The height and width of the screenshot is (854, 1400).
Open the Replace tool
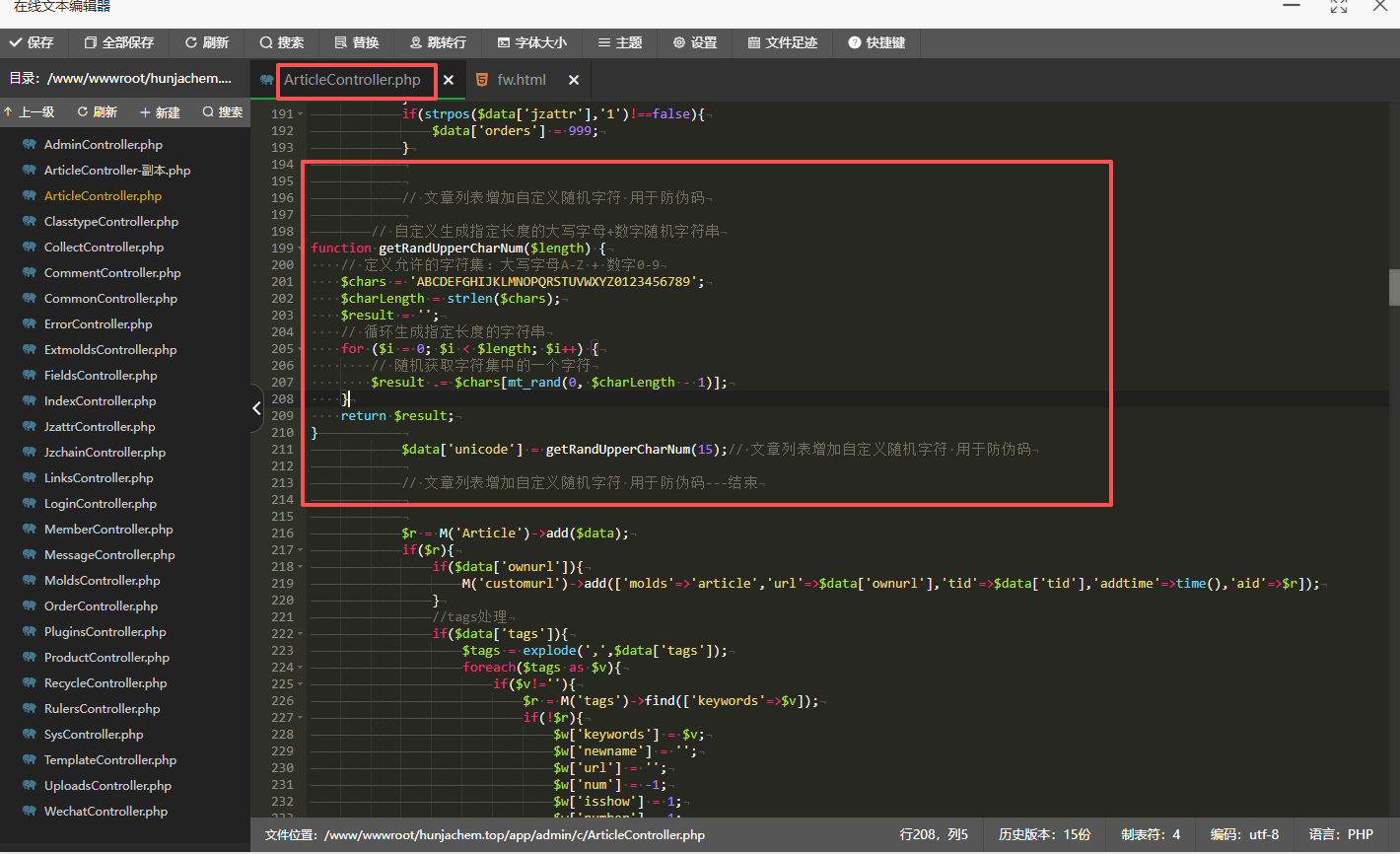point(356,42)
